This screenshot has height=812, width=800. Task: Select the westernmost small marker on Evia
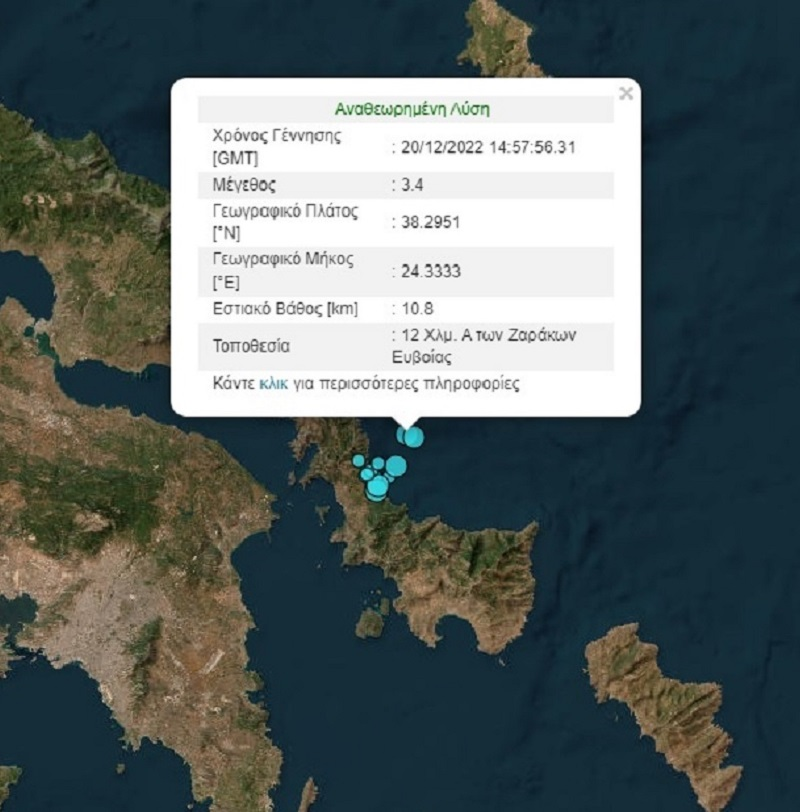click(358, 460)
